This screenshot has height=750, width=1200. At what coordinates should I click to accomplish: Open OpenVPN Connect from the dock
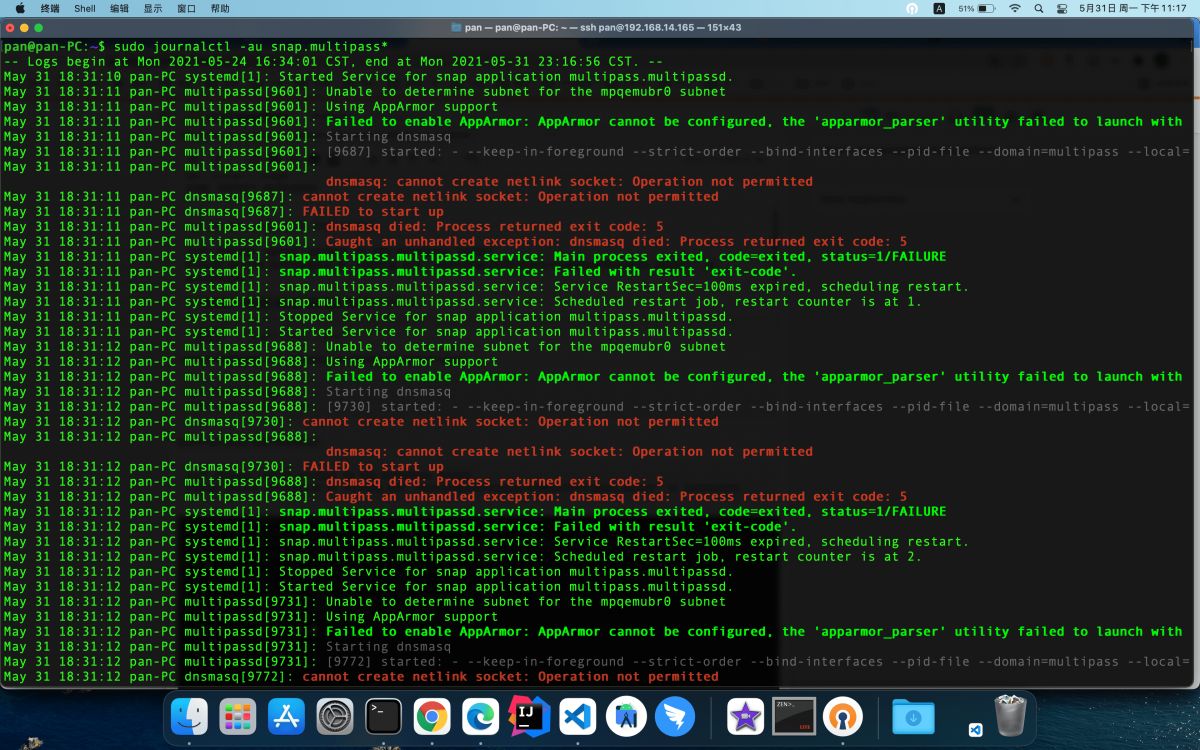coord(843,716)
